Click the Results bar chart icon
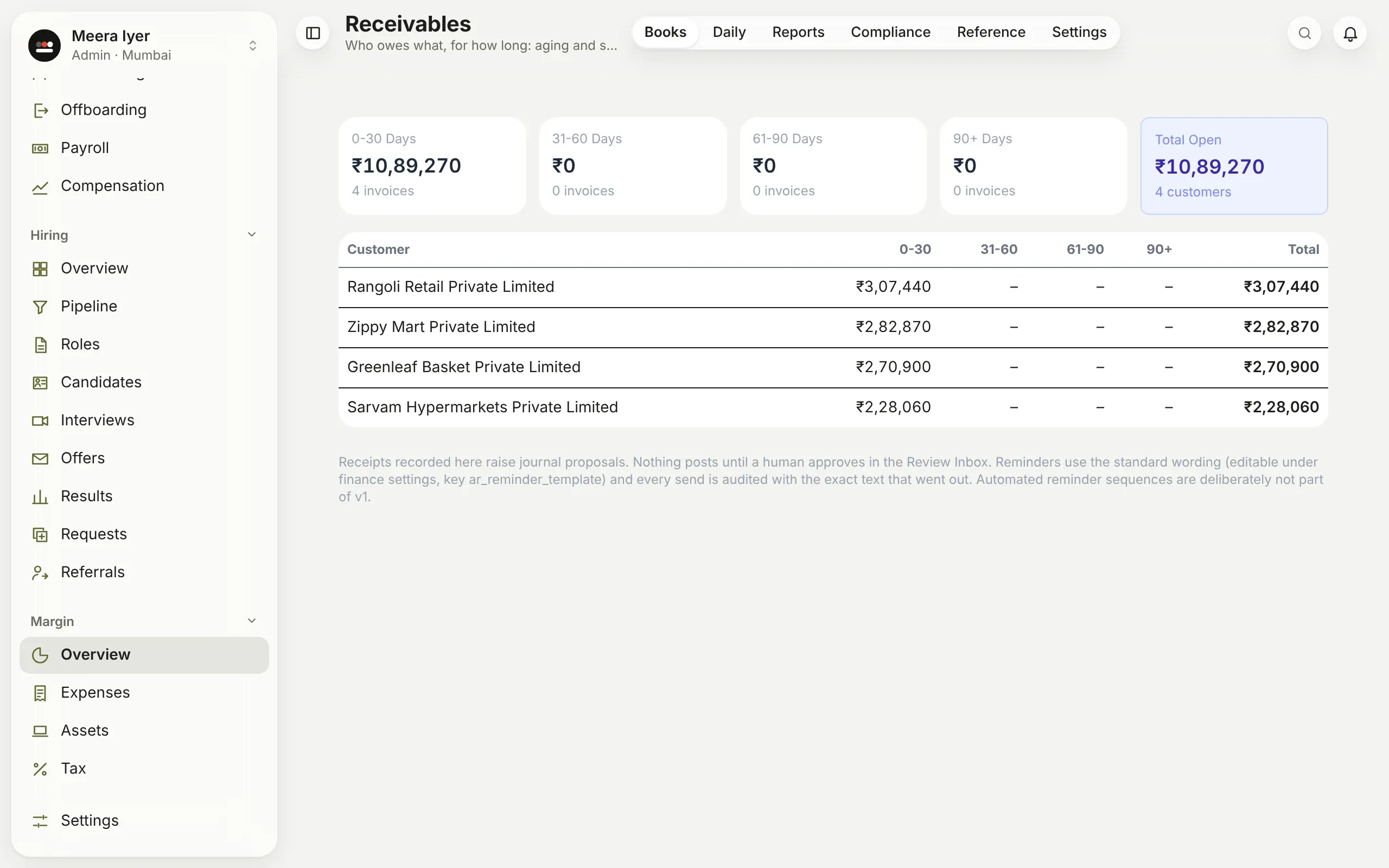This screenshot has height=868, width=1389. pyautogui.click(x=40, y=496)
